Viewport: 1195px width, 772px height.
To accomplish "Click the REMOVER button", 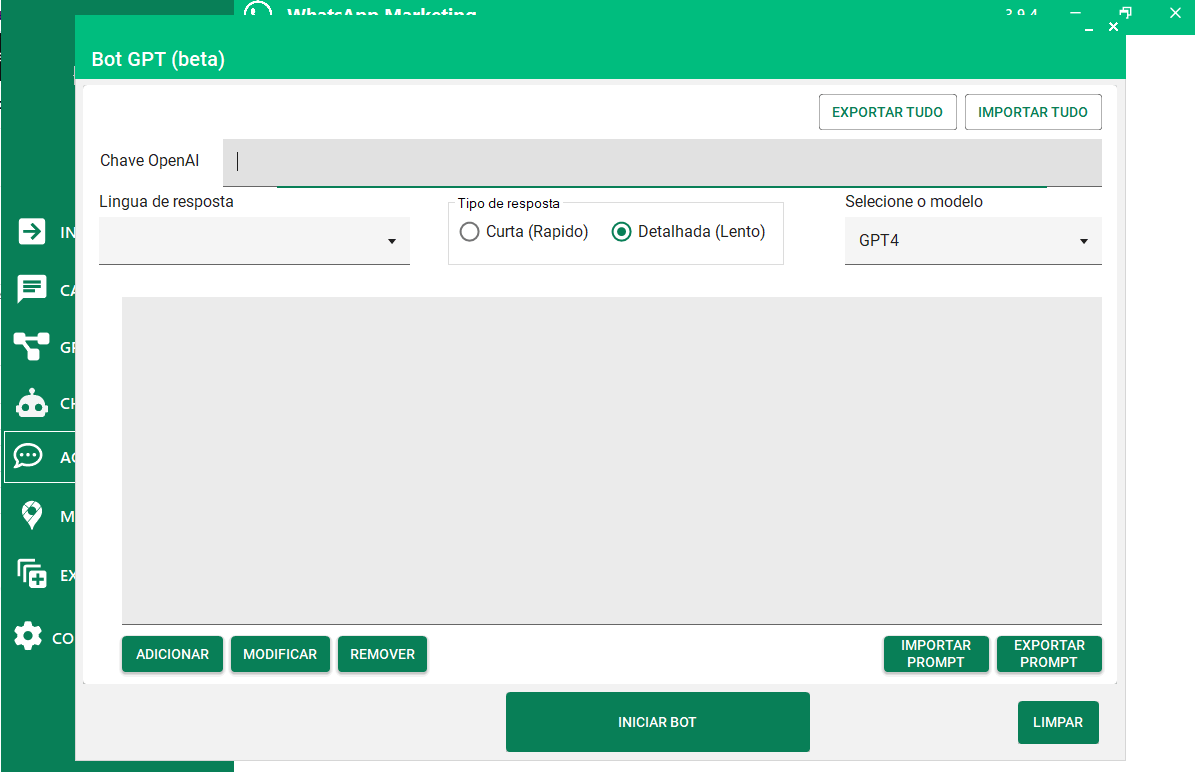I will click(x=382, y=654).
